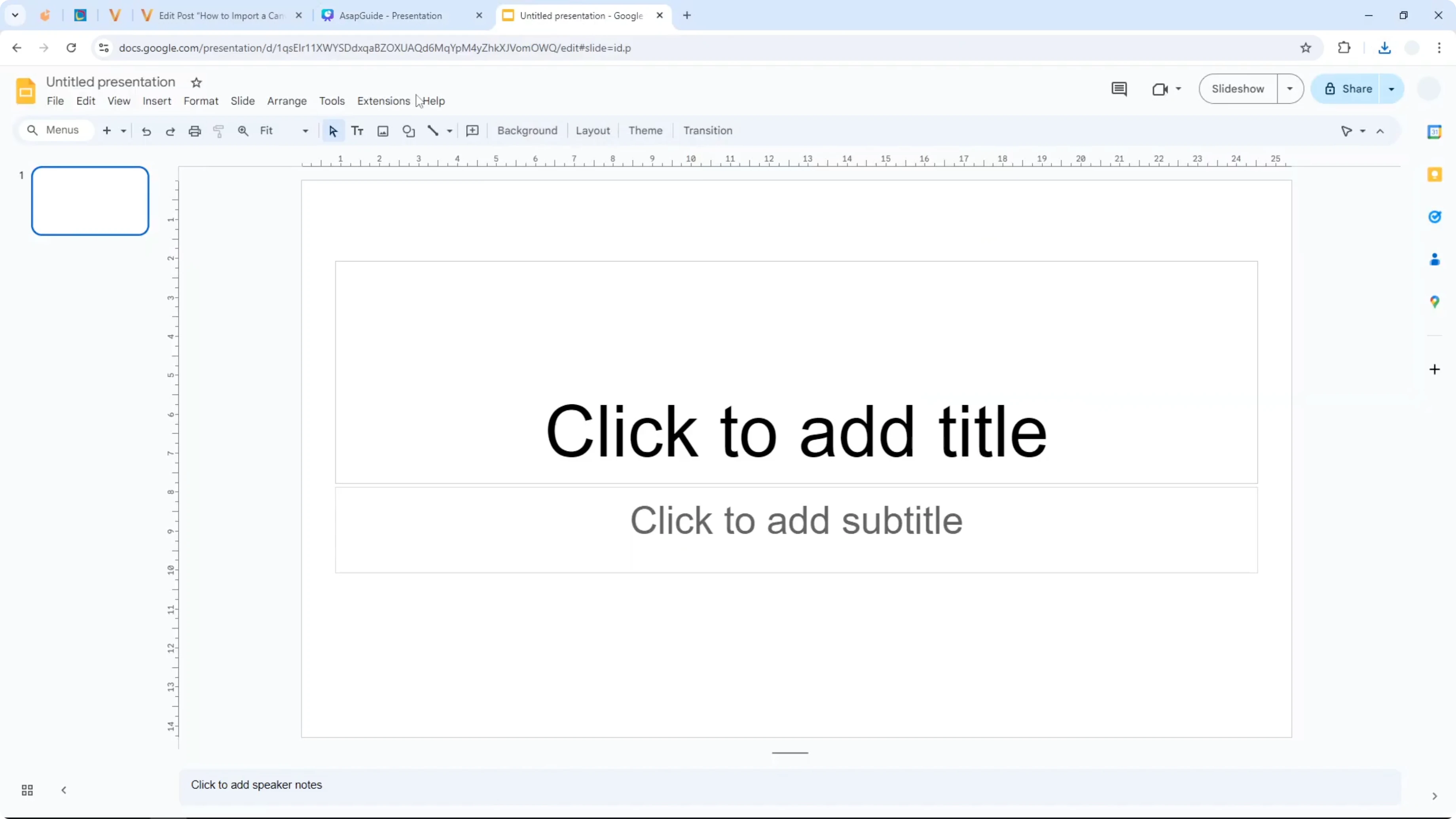Open the File menu
This screenshot has height=819, width=1456.
[x=55, y=101]
